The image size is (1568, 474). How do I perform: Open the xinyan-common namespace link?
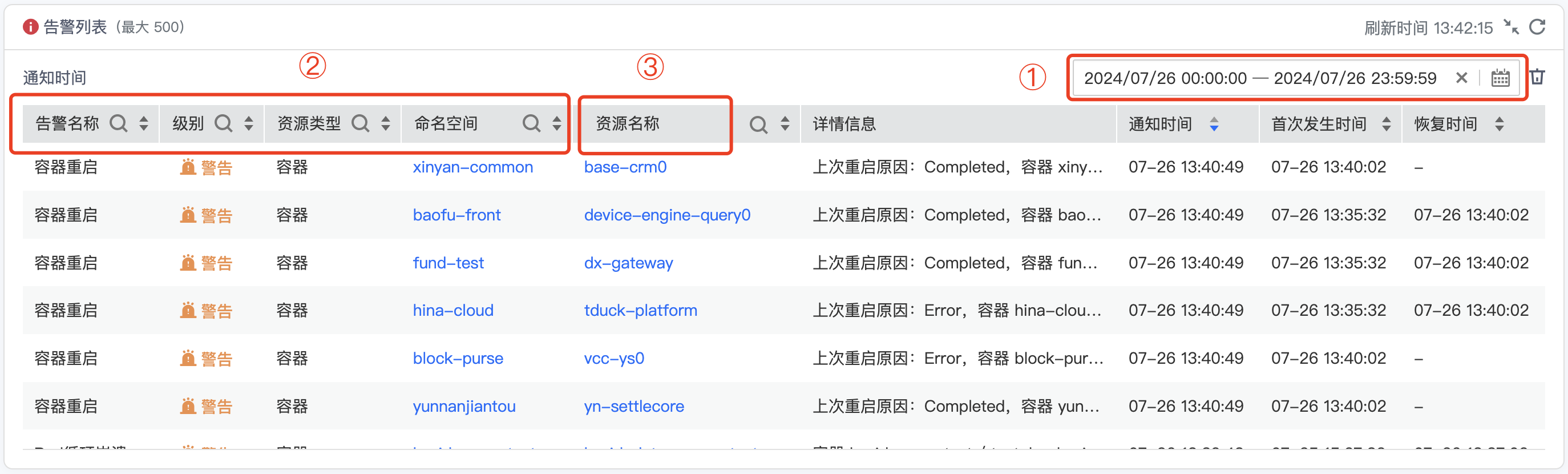pyautogui.click(x=472, y=167)
